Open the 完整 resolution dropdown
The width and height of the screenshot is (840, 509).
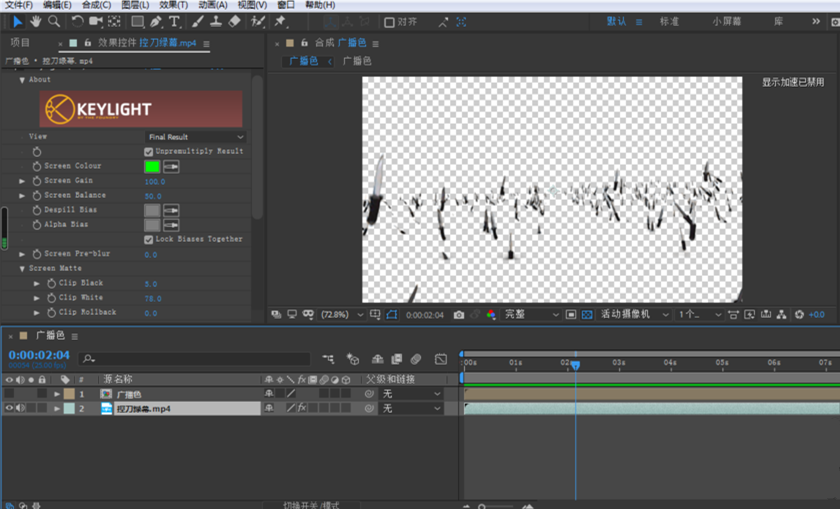531,314
